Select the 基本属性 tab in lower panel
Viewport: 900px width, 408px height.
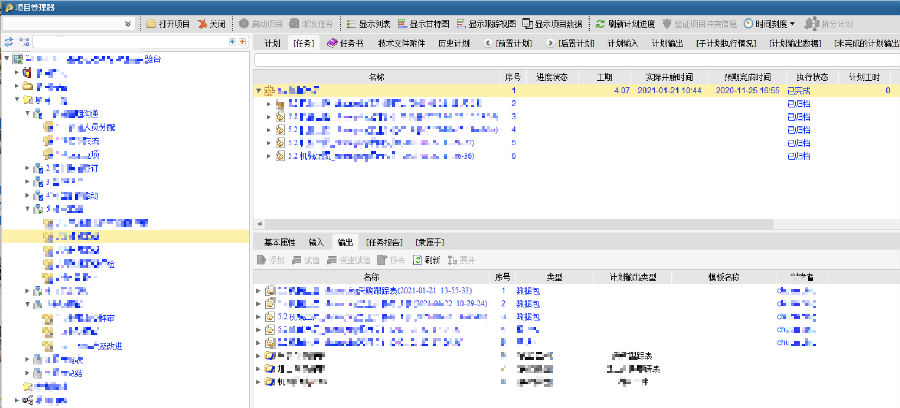click(x=278, y=242)
